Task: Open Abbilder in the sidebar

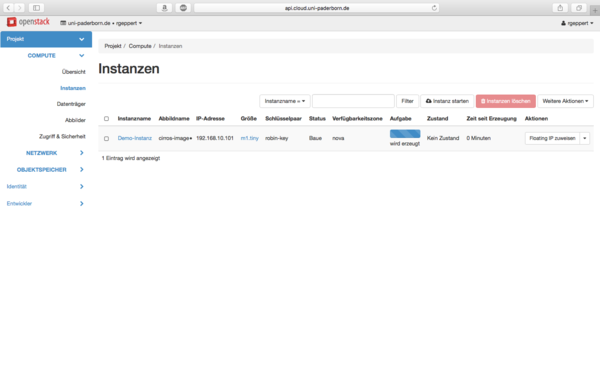Action: pos(75,120)
